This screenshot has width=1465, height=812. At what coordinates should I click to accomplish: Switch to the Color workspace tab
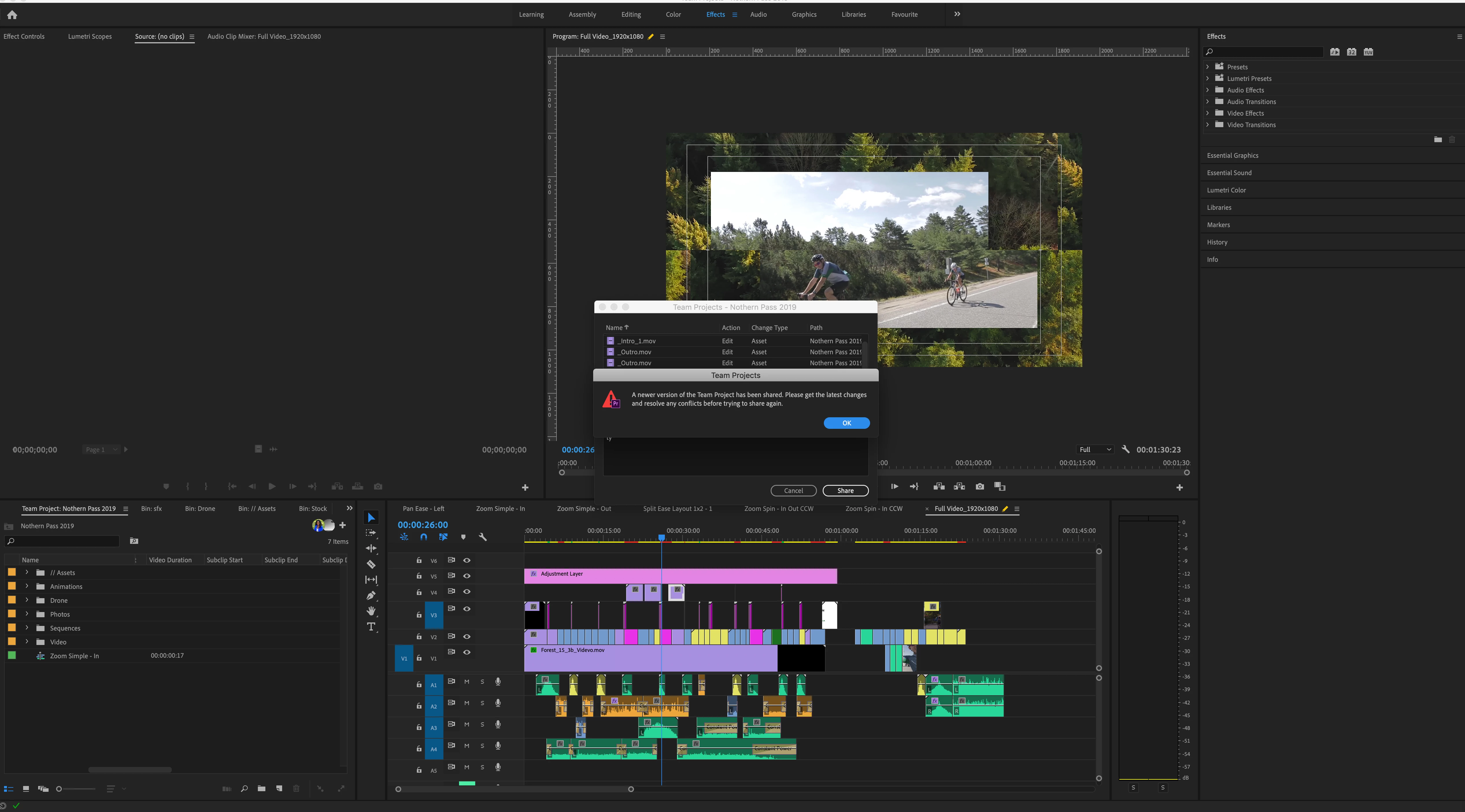tap(673, 14)
